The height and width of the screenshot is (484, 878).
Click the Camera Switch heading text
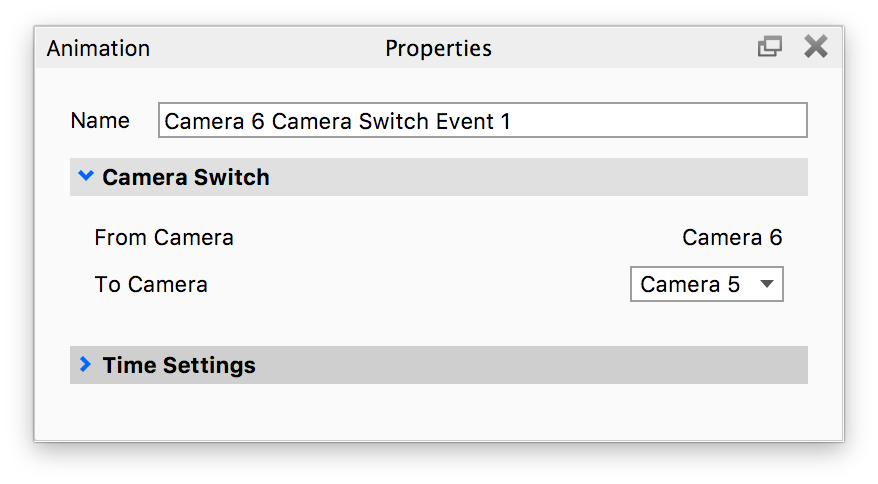[186, 177]
